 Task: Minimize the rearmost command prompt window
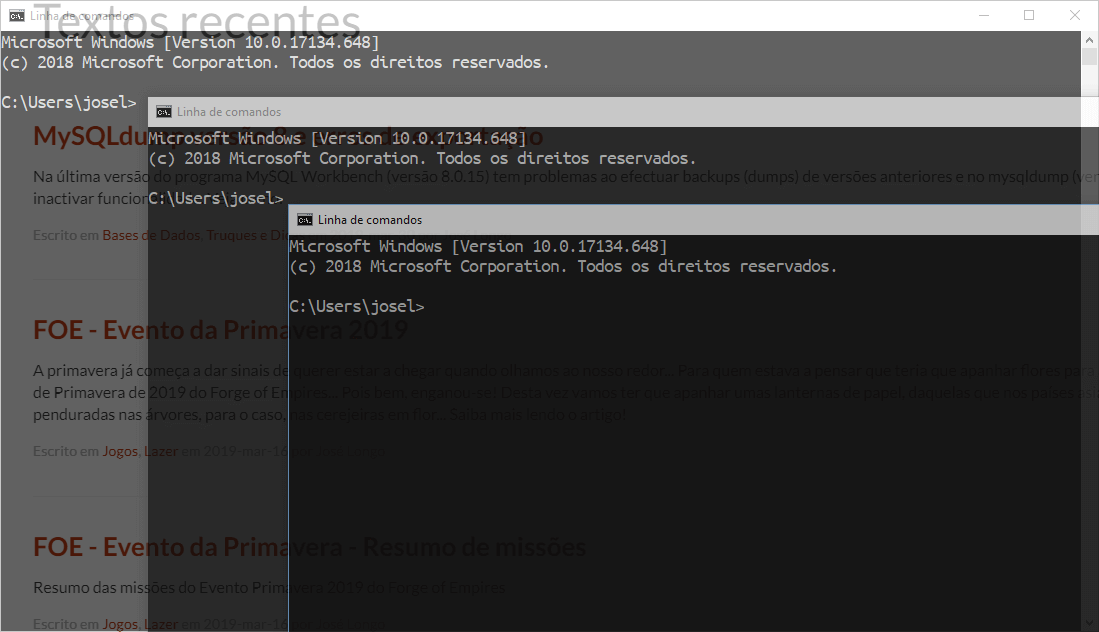[x=983, y=15]
